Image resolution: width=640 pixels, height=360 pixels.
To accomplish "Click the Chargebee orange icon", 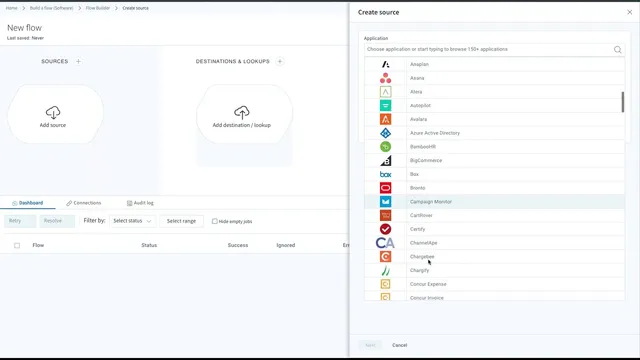I will click(x=385, y=256).
